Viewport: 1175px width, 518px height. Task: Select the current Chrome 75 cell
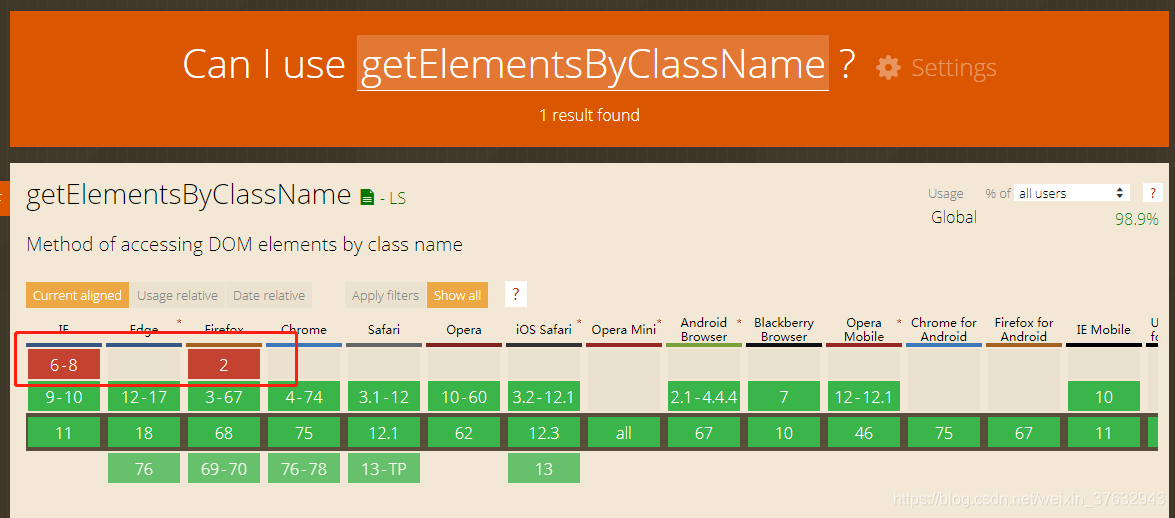click(x=303, y=433)
